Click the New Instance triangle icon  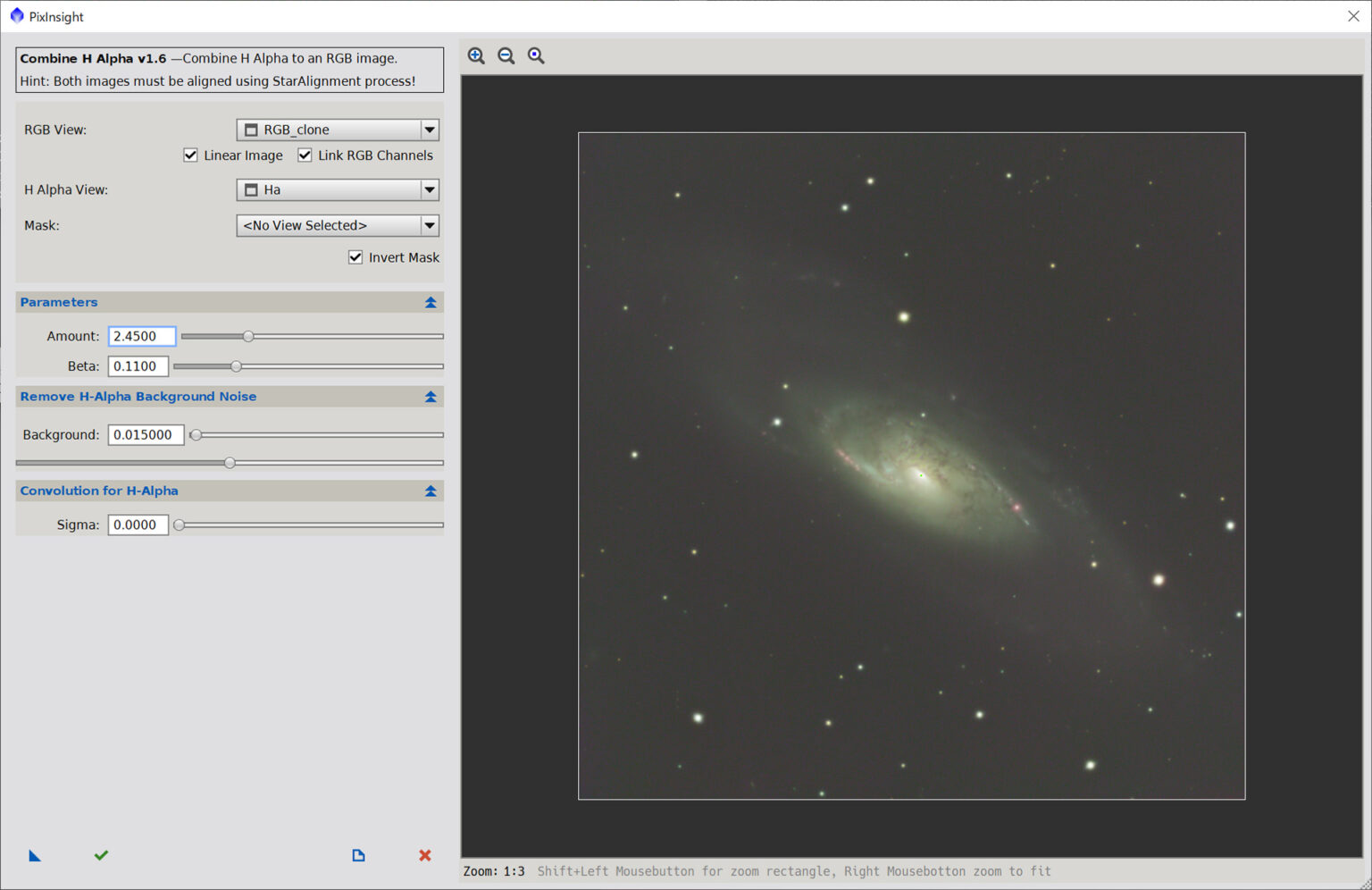click(34, 855)
